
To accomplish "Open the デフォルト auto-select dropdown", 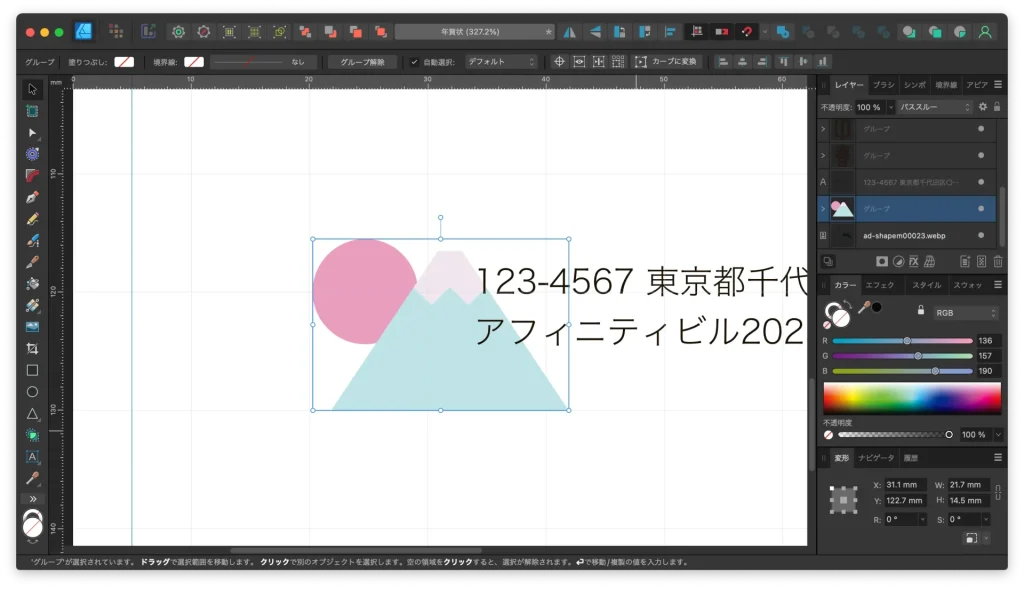I will 501,61.
